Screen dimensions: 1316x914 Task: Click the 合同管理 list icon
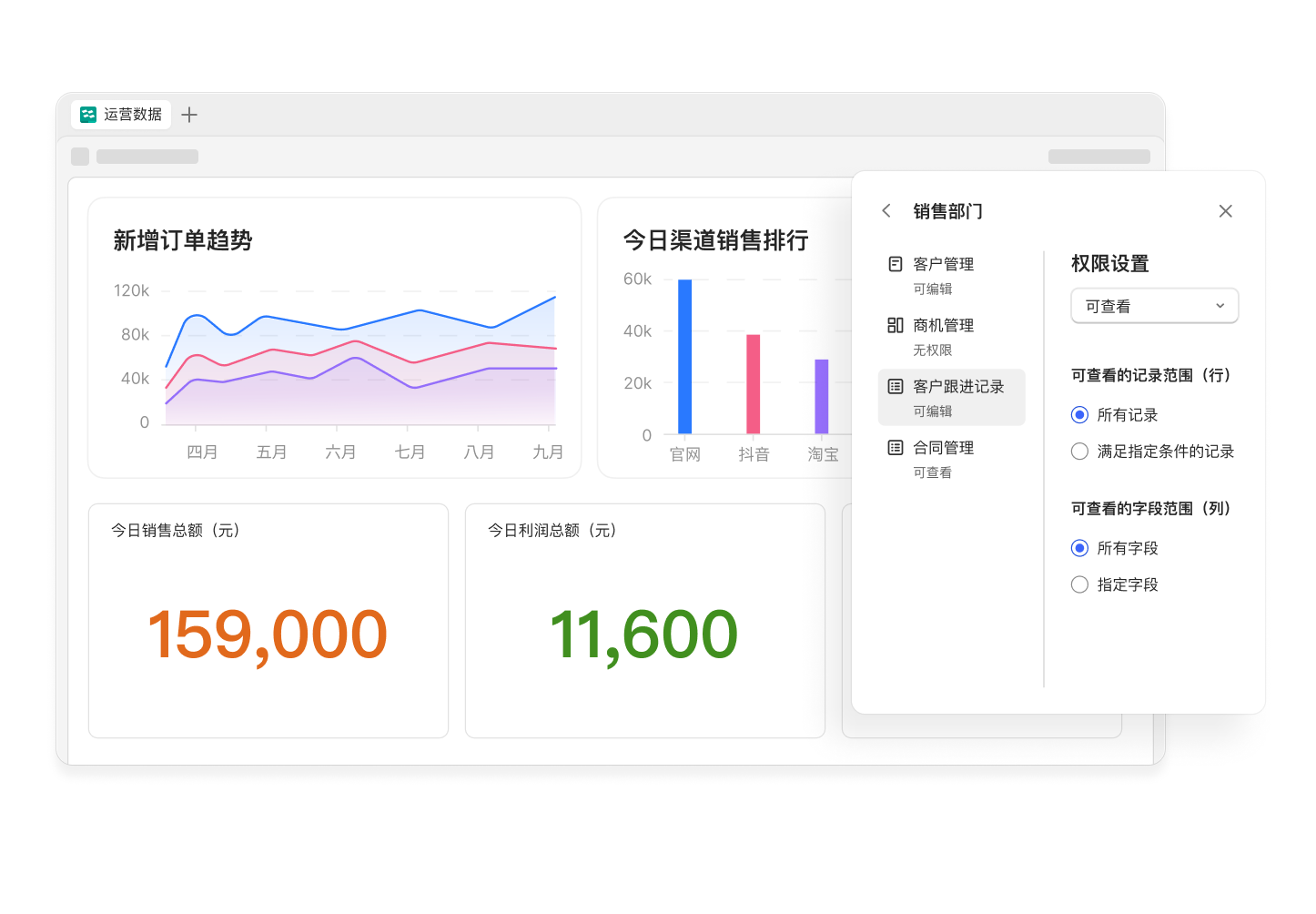pyautogui.click(x=896, y=448)
